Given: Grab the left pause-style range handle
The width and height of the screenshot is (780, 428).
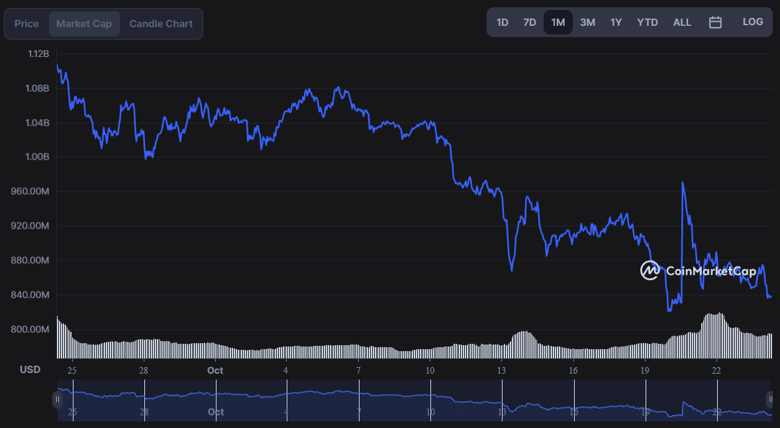Looking at the screenshot, I should [58, 399].
